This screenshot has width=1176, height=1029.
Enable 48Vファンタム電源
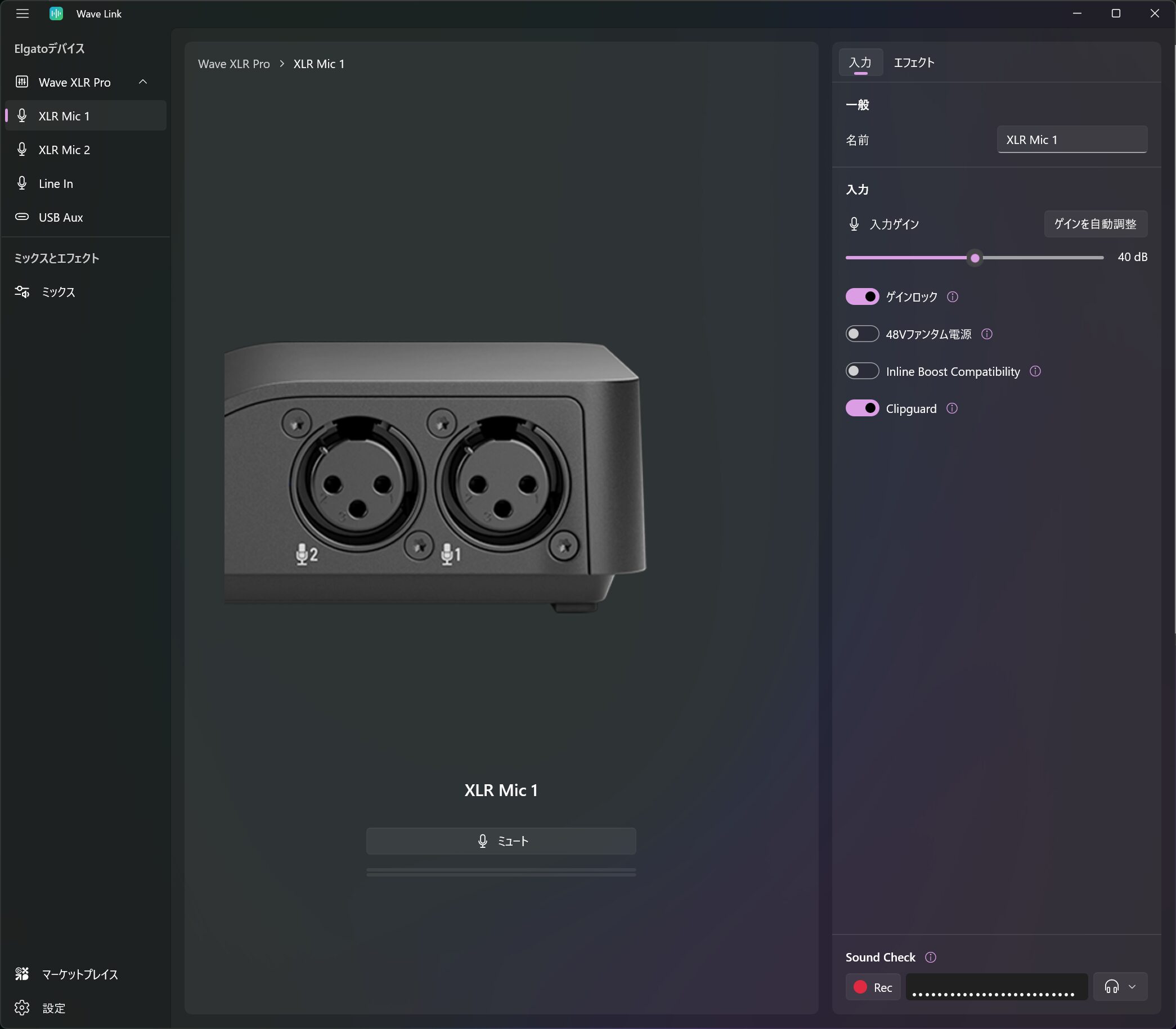pyautogui.click(x=862, y=334)
